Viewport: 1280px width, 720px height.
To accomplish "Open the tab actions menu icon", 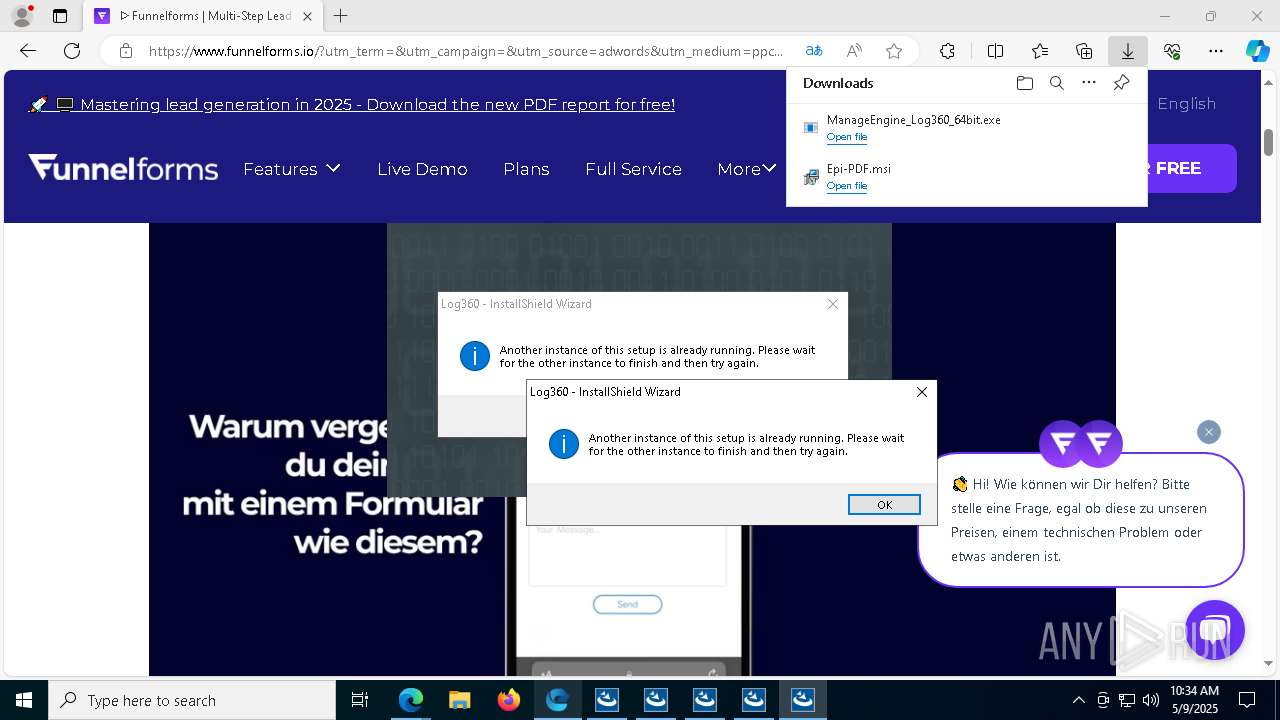I will [x=60, y=16].
